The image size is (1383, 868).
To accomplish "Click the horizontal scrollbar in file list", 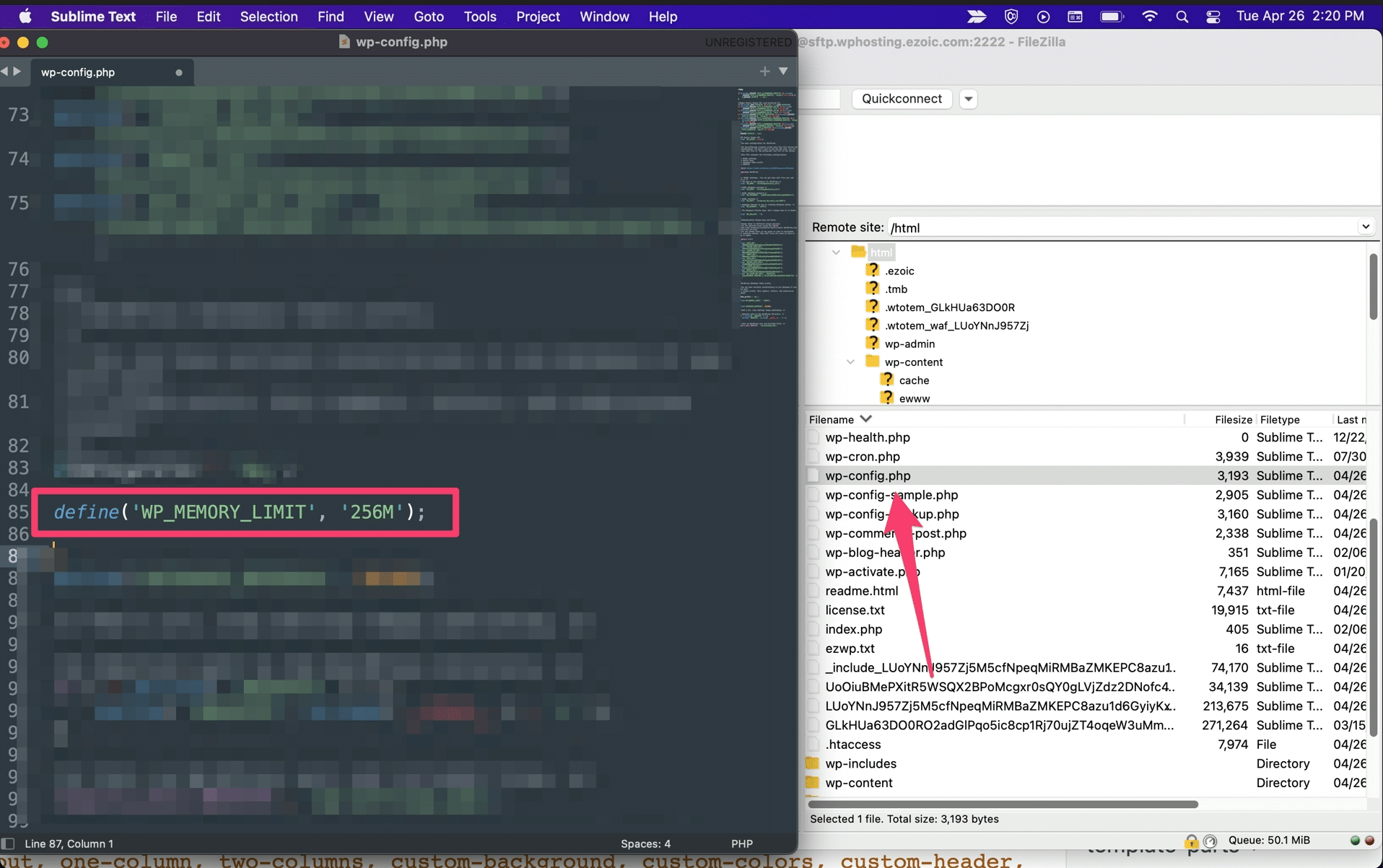I will [x=1003, y=804].
